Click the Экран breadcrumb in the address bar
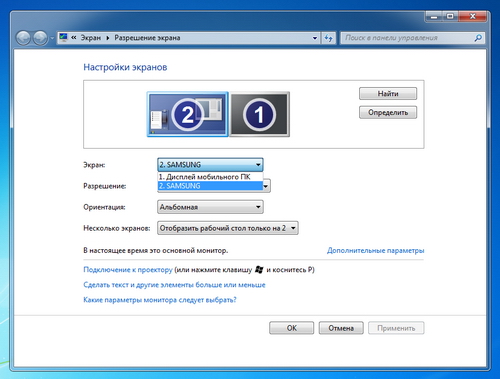 pyautogui.click(x=90, y=38)
